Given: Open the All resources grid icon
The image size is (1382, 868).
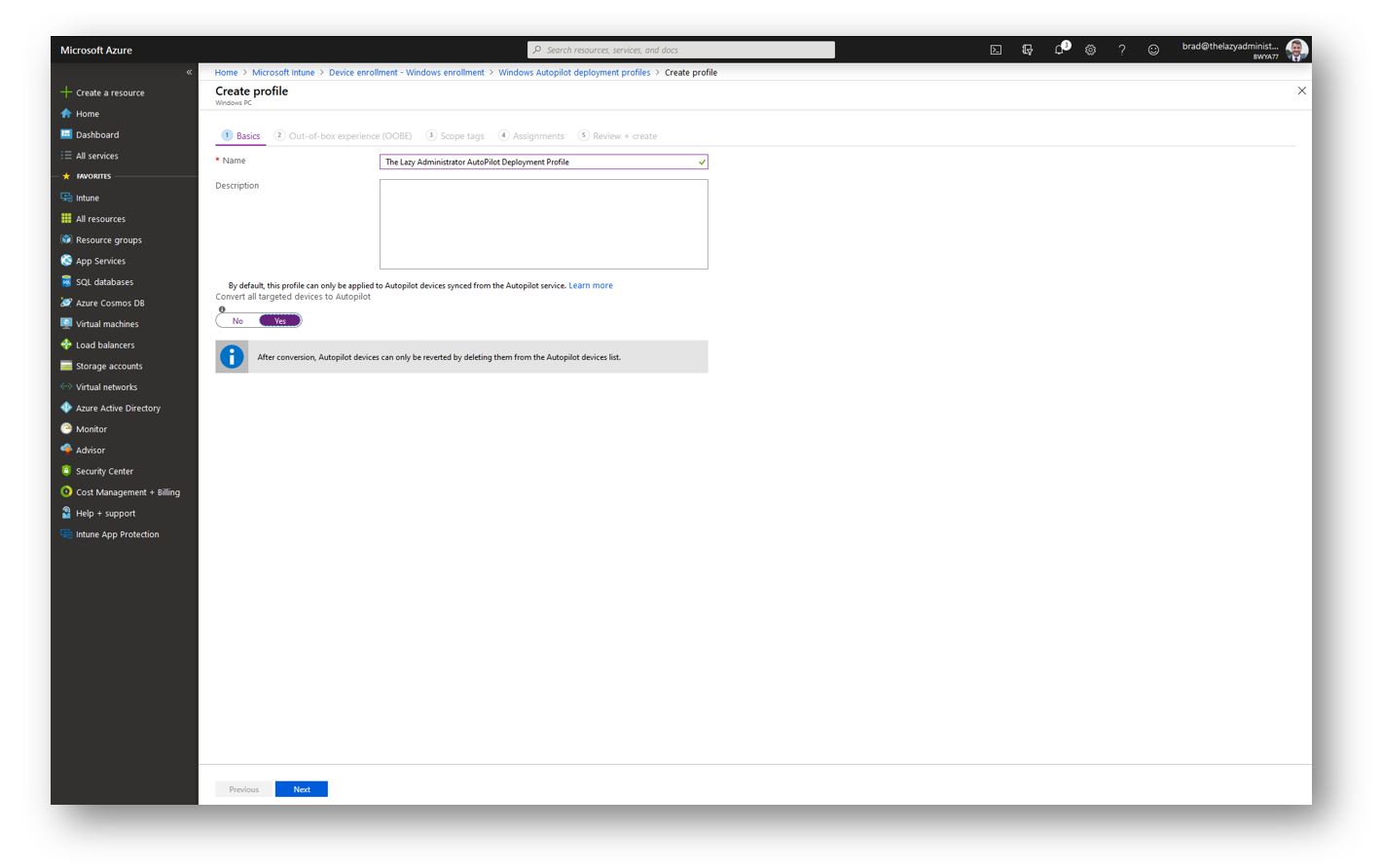Looking at the screenshot, I should click(x=66, y=219).
